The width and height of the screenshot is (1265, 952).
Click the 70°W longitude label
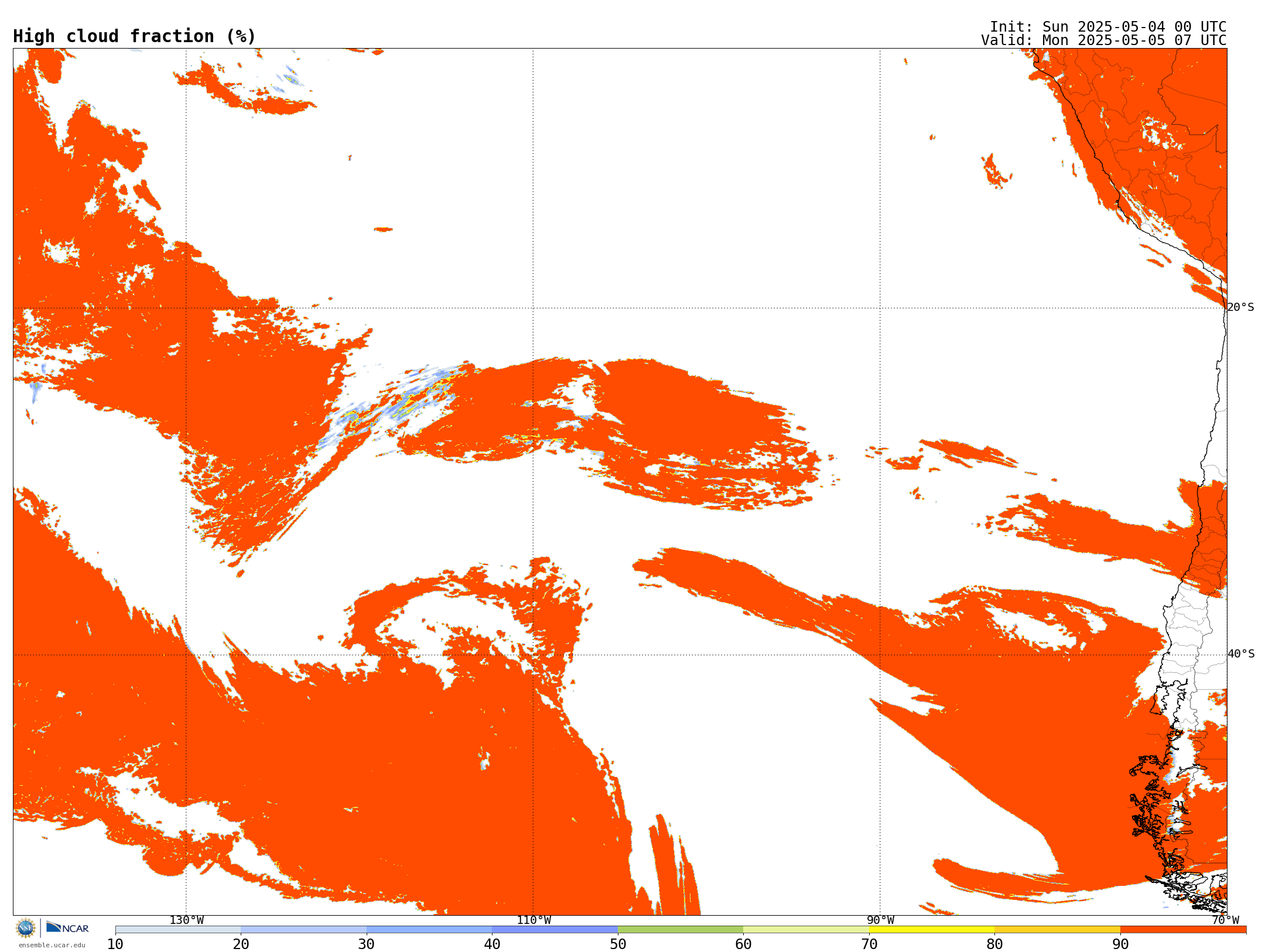click(x=1225, y=920)
